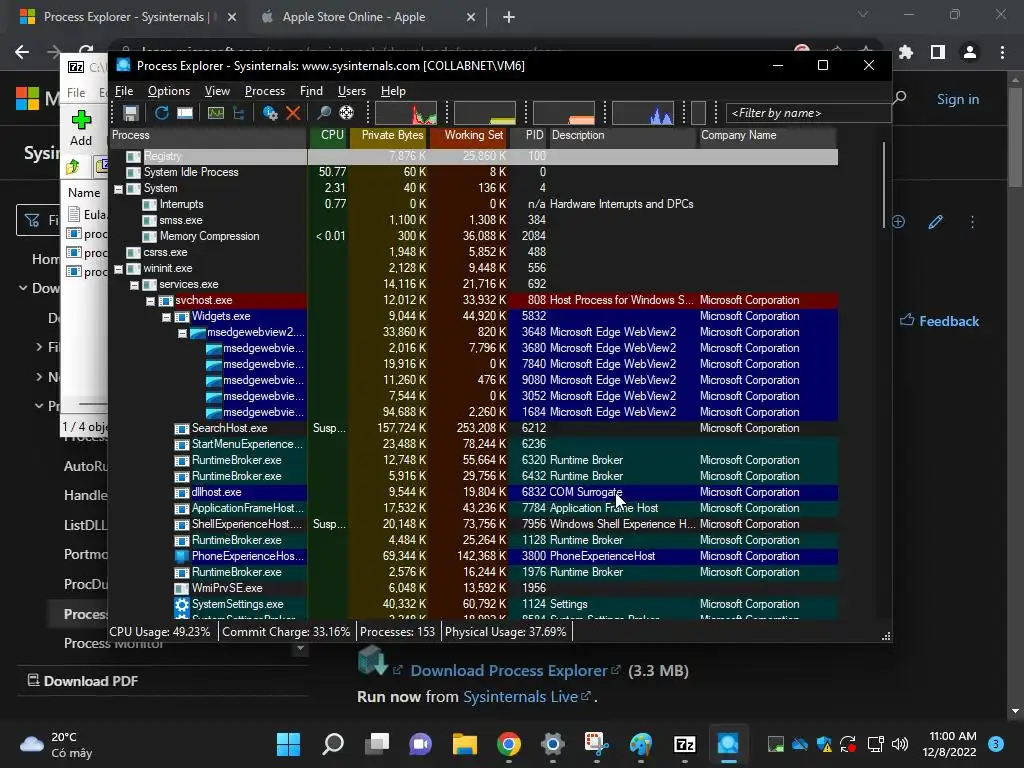
Task: Select the WmiPrvSE.exe process
Action: coord(227,588)
